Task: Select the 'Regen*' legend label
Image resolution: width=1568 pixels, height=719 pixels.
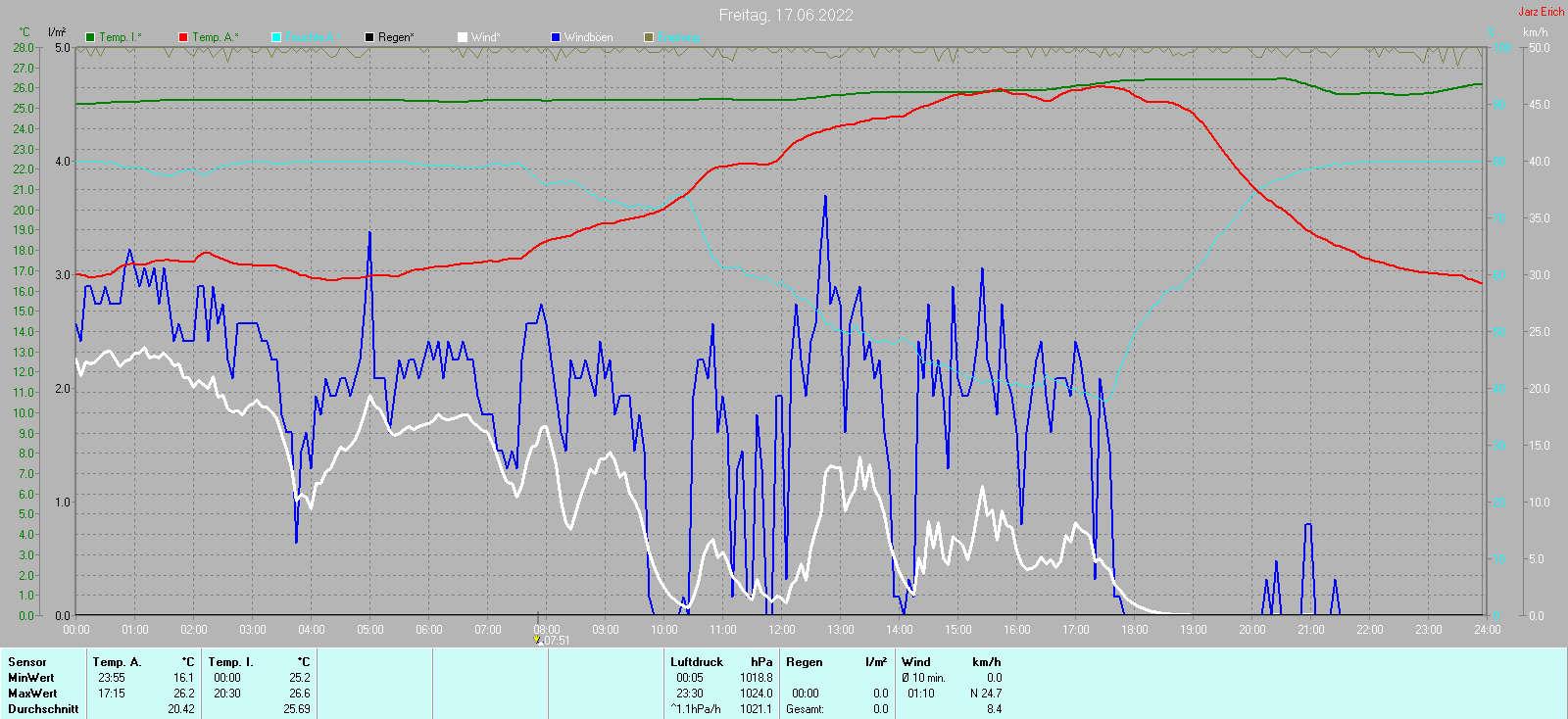Action: coord(396,37)
